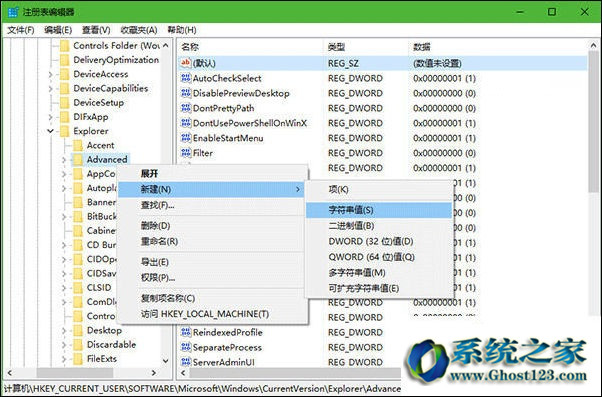Click the AutoCheckSelect DWORD value icon
Viewport: 602px width, 397px height.
pos(186,78)
